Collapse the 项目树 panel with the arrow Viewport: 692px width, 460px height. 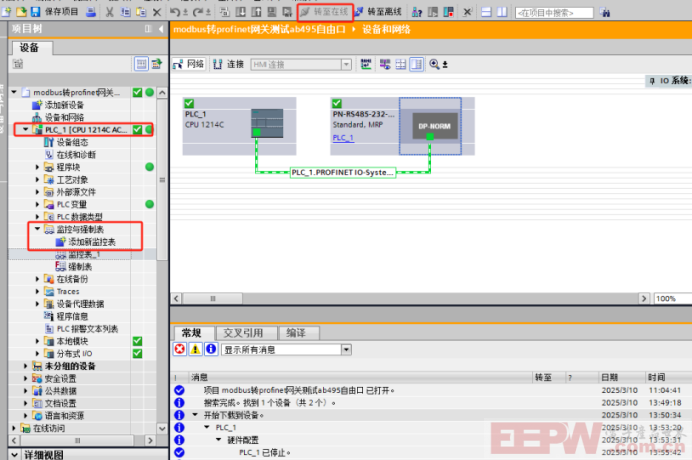click(161, 29)
